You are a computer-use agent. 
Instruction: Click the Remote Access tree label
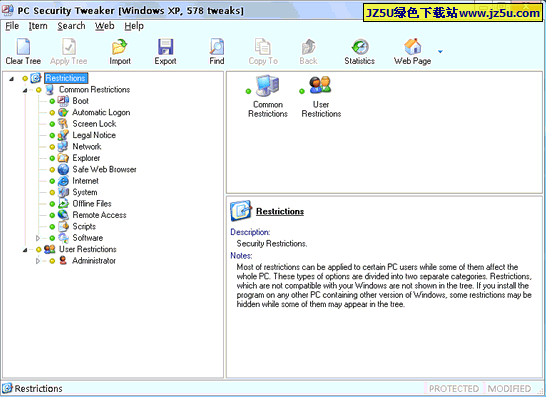pyautogui.click(x=99, y=215)
